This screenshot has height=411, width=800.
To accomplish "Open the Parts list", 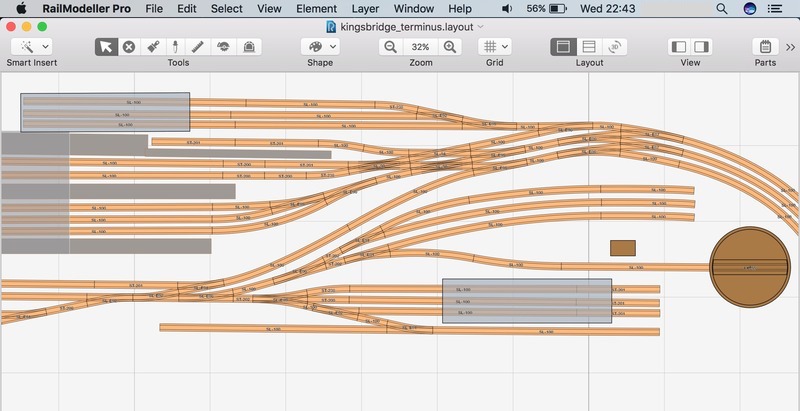I will tap(765, 47).
